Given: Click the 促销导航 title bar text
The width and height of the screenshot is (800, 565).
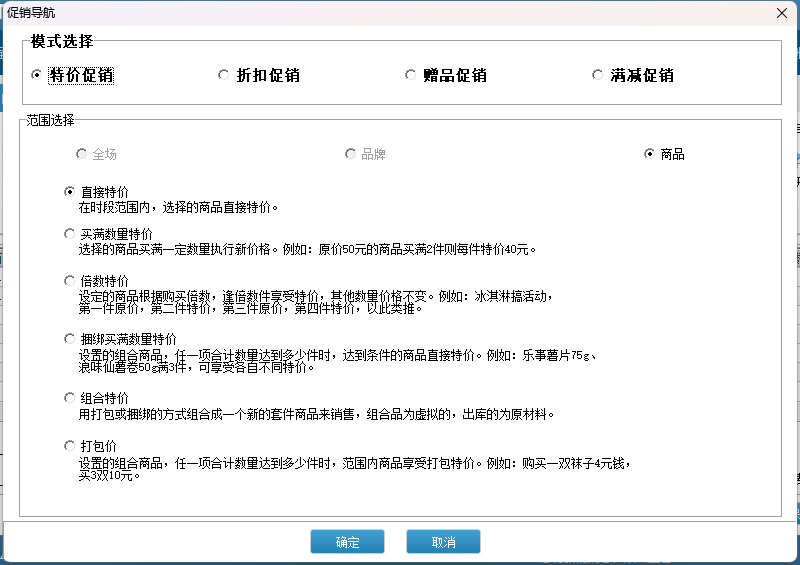Looking at the screenshot, I should 33,12.
